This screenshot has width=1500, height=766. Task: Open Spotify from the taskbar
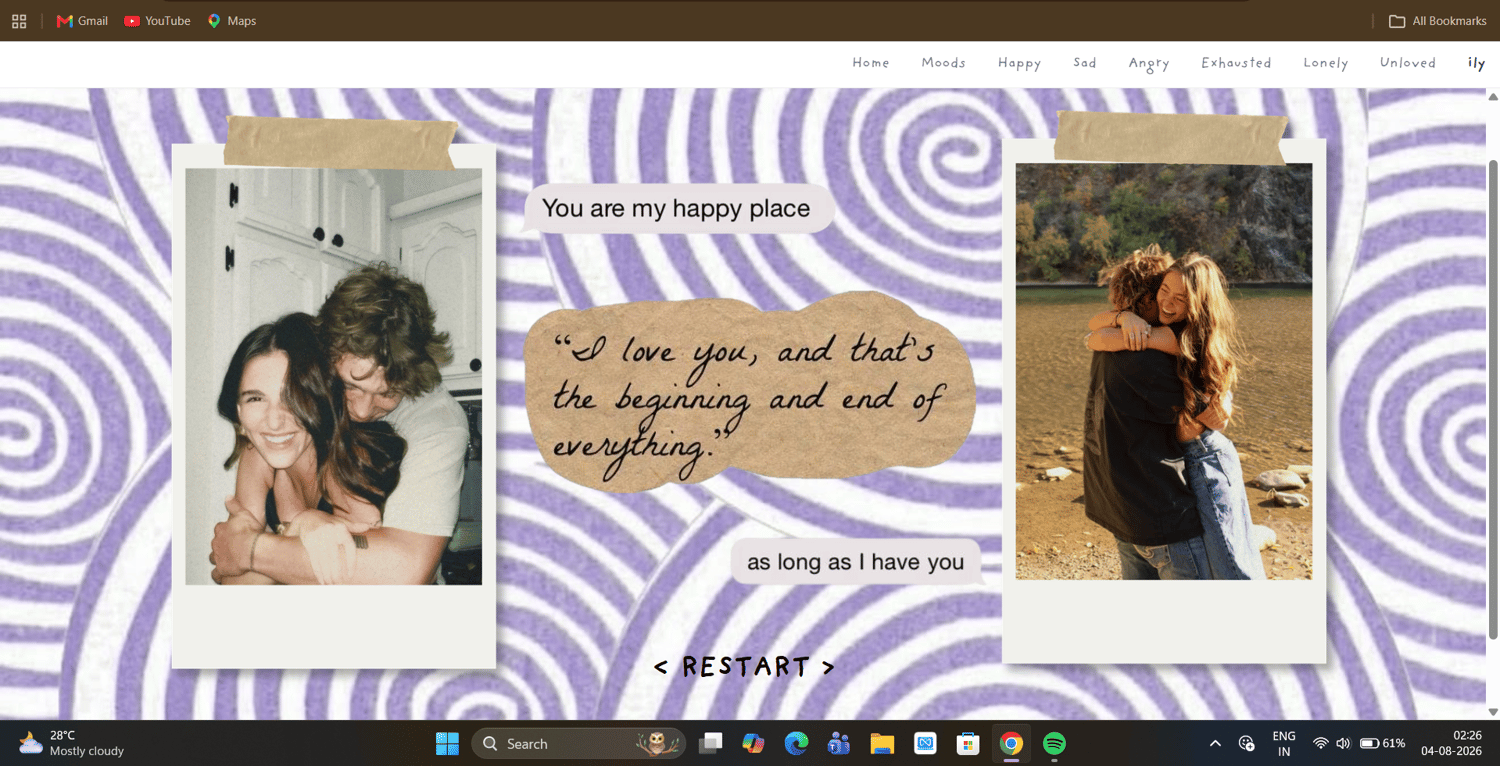coord(1054,743)
